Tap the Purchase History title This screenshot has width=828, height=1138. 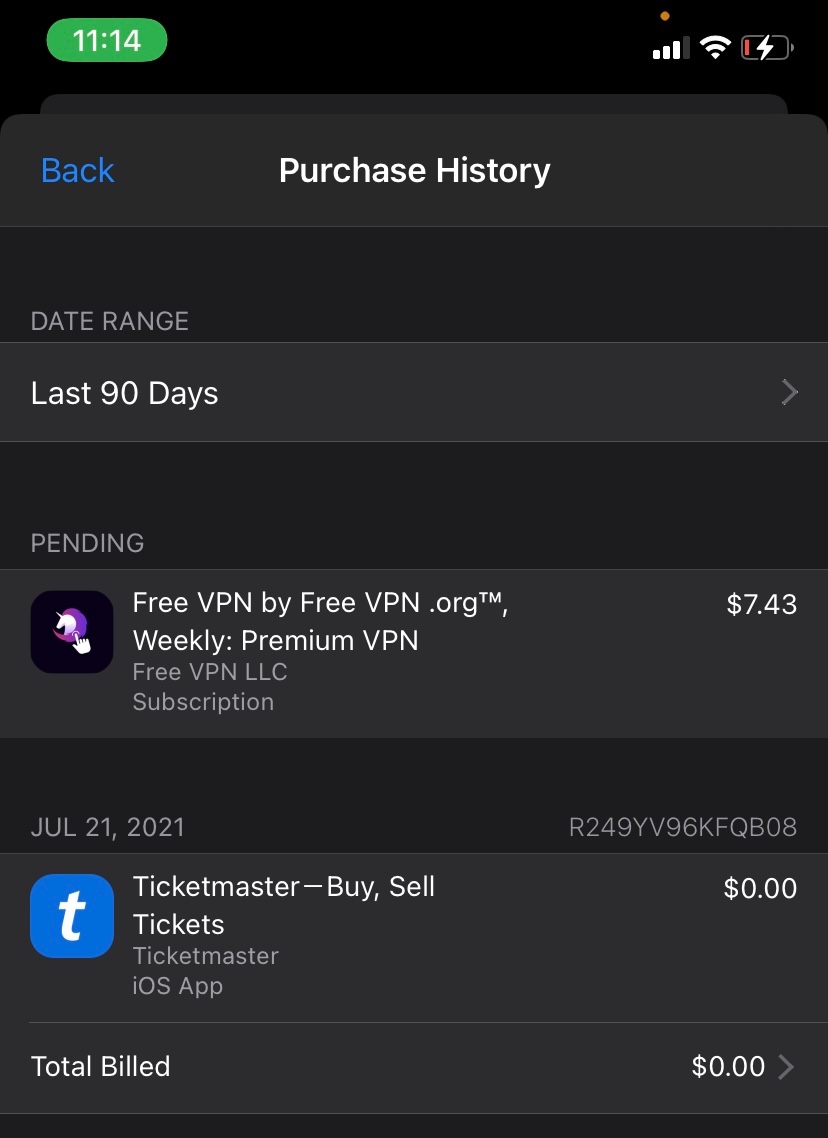[x=414, y=171]
